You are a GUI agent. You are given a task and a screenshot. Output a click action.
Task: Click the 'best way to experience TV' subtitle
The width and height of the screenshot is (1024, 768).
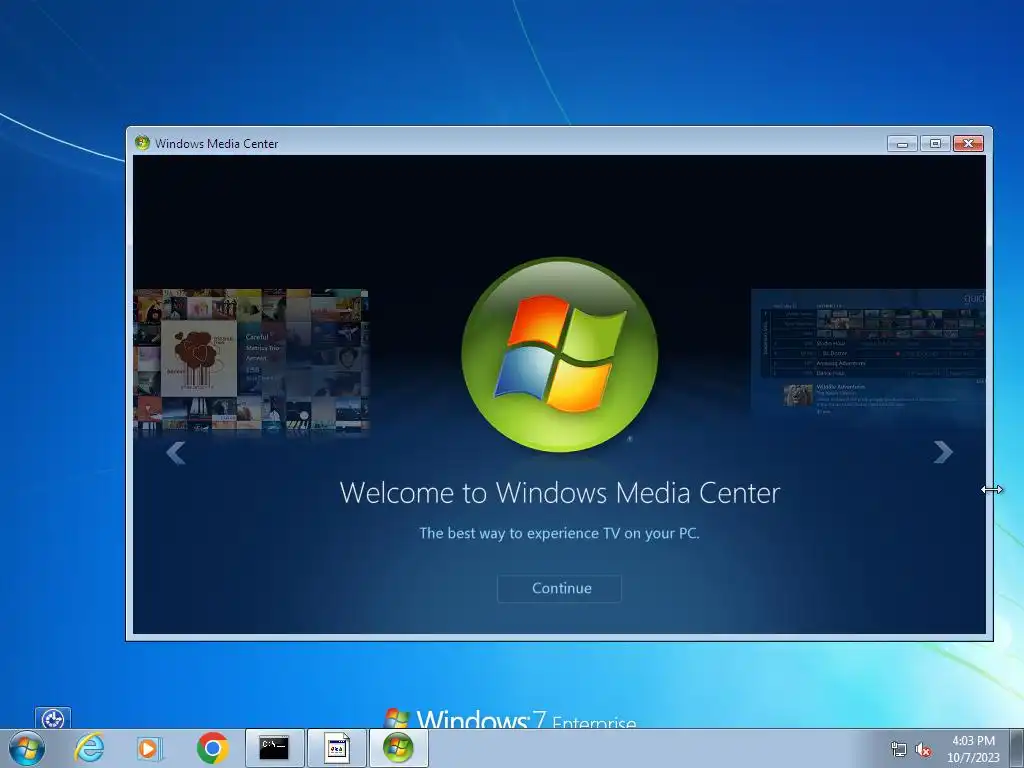[x=559, y=534]
